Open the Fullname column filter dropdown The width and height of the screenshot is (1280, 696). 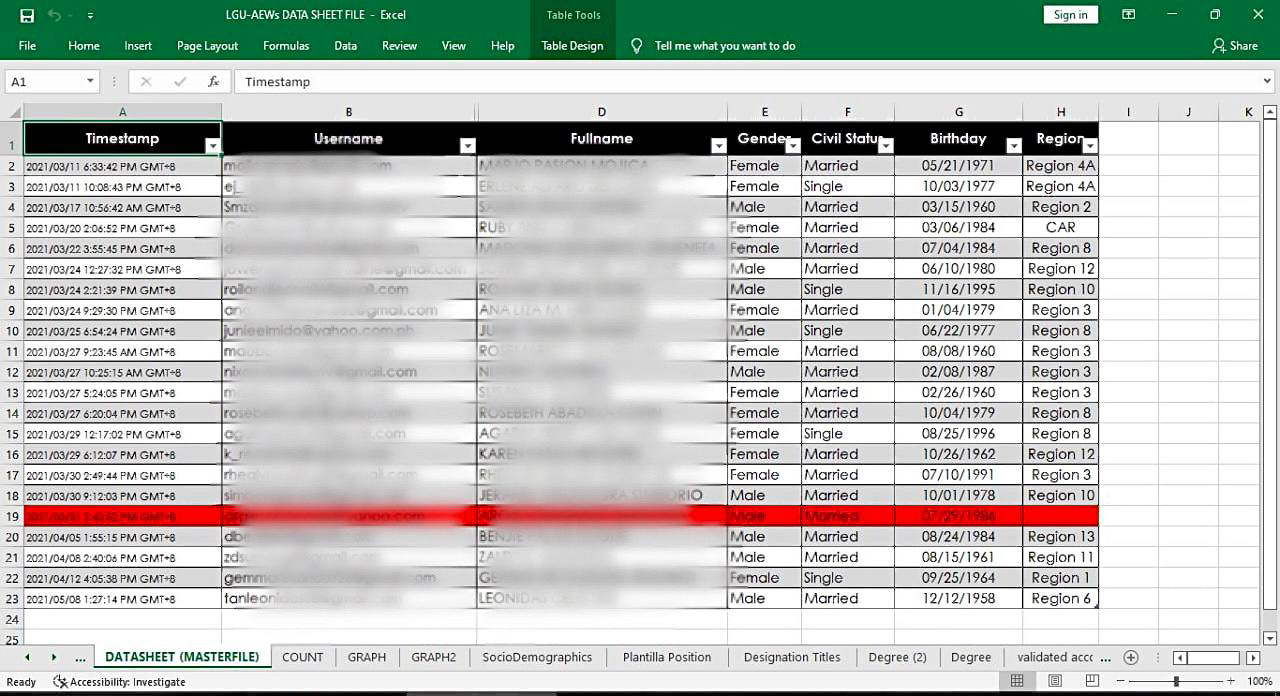(718, 146)
